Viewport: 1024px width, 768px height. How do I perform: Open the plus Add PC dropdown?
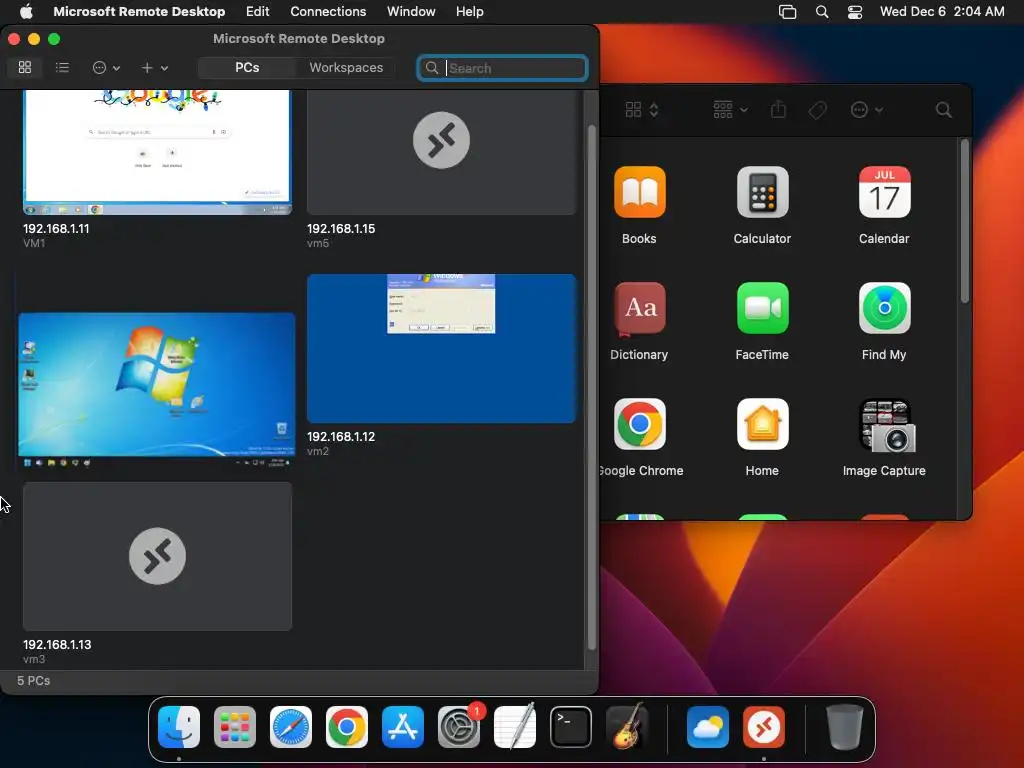coord(155,67)
